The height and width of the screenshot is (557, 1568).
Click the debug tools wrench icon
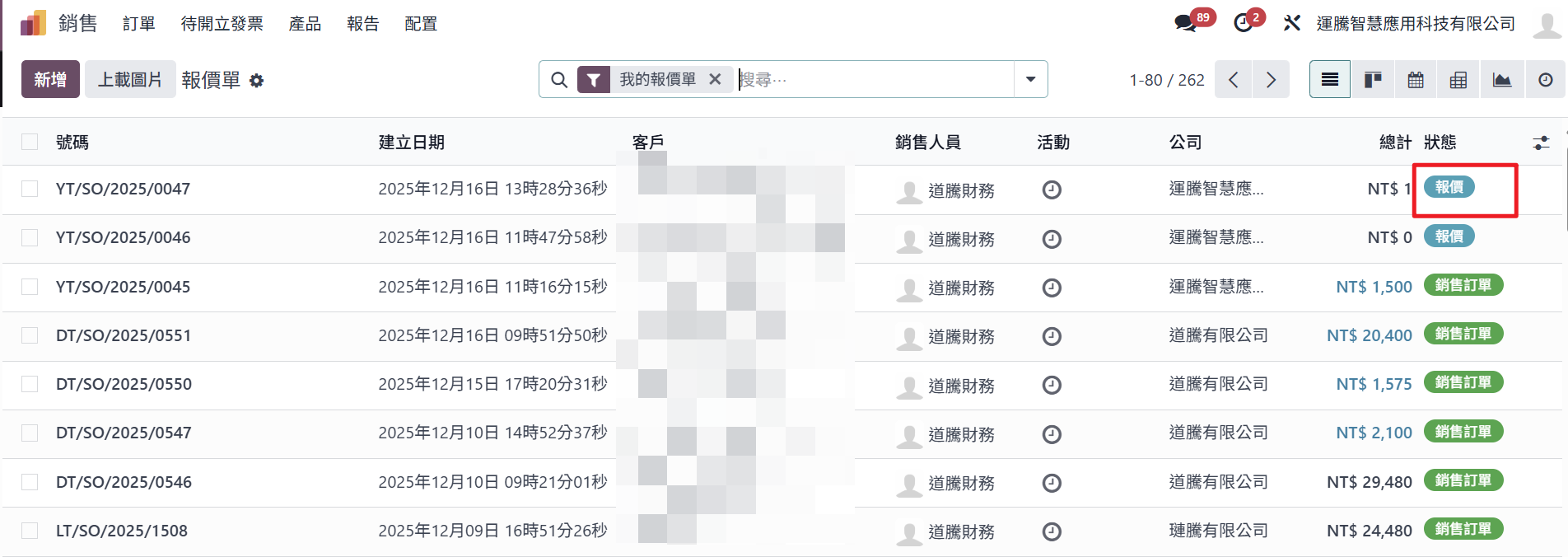coord(1291,23)
